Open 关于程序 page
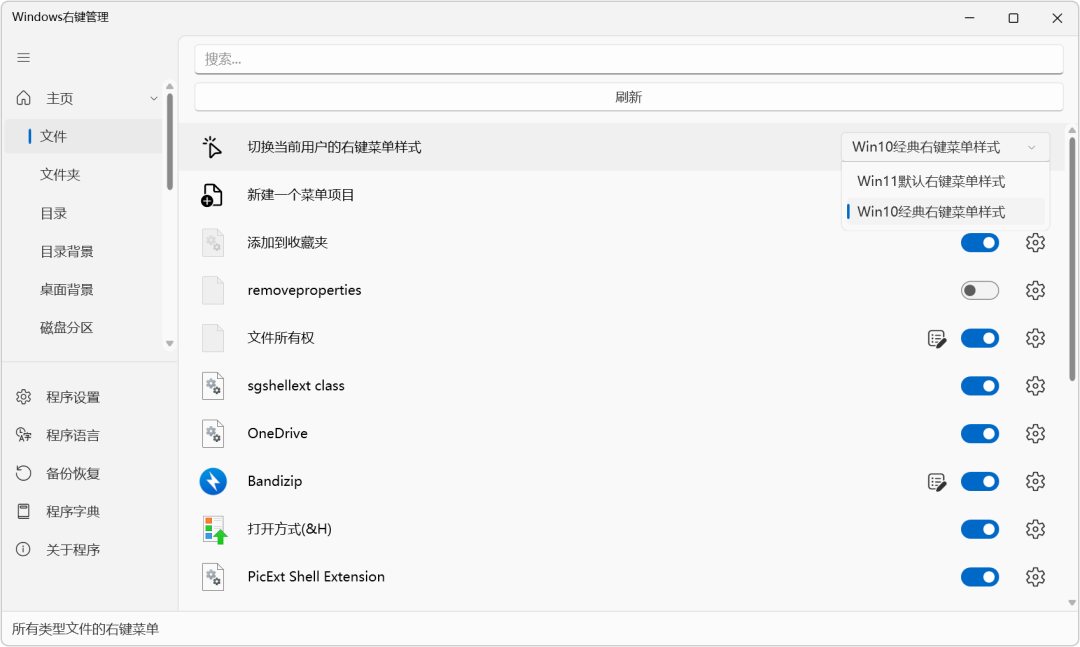 tap(88, 549)
